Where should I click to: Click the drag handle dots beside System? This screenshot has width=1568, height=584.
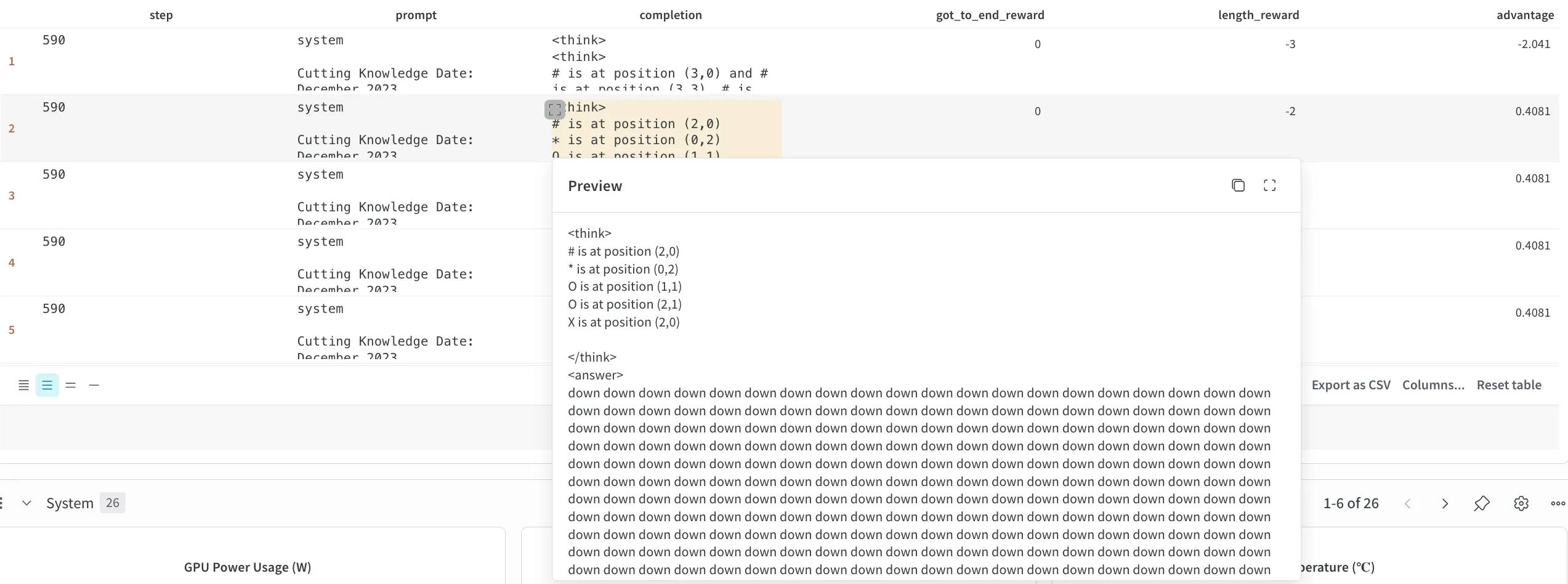click(1, 503)
